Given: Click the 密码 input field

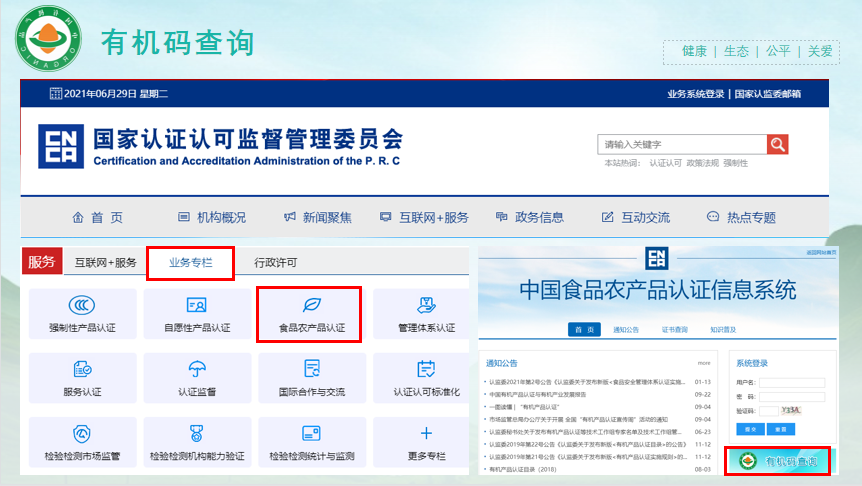Looking at the screenshot, I should (x=792, y=396).
